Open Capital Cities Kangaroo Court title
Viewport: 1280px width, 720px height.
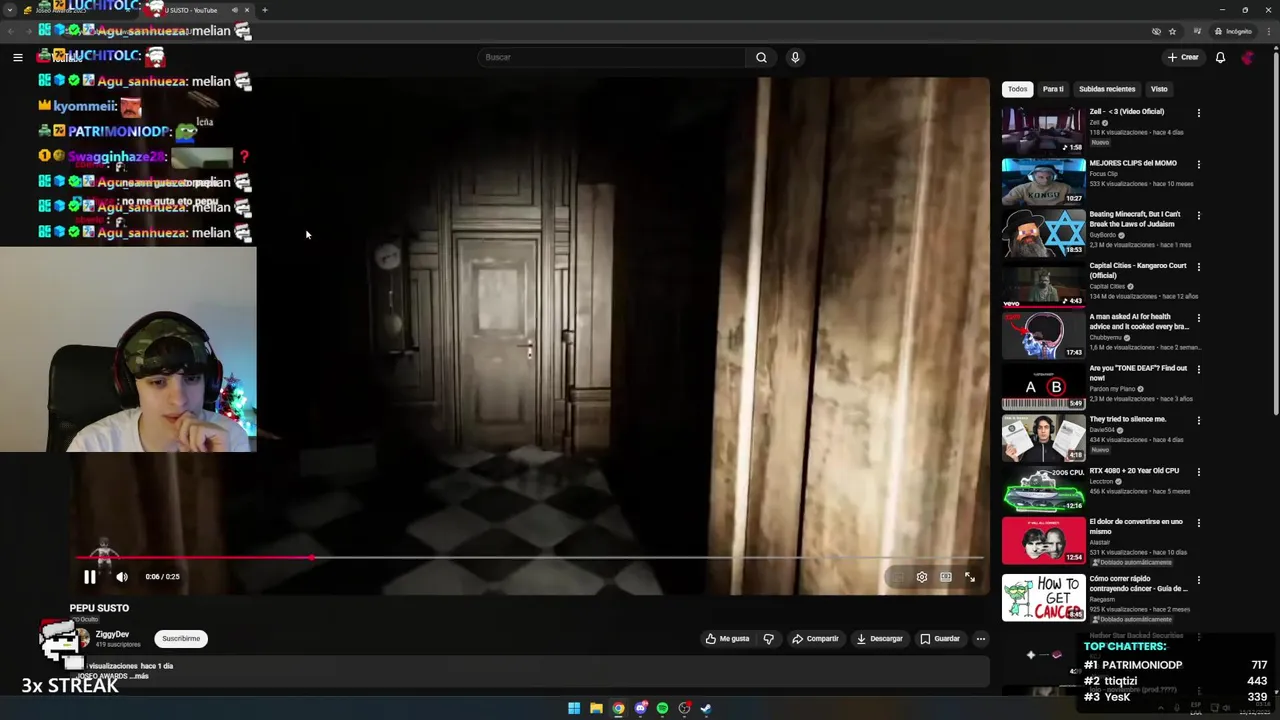tap(1138, 270)
